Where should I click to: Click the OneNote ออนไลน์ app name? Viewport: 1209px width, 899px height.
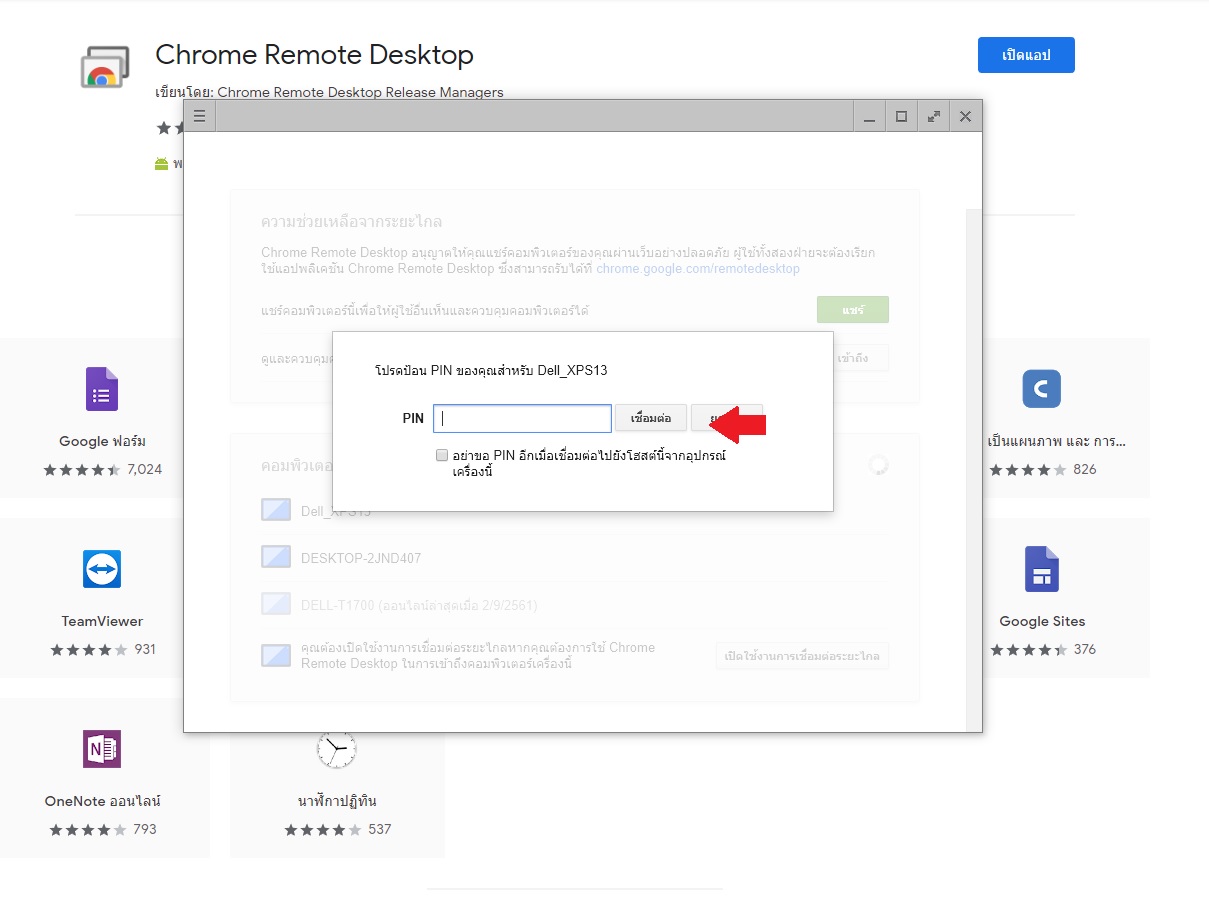click(102, 801)
